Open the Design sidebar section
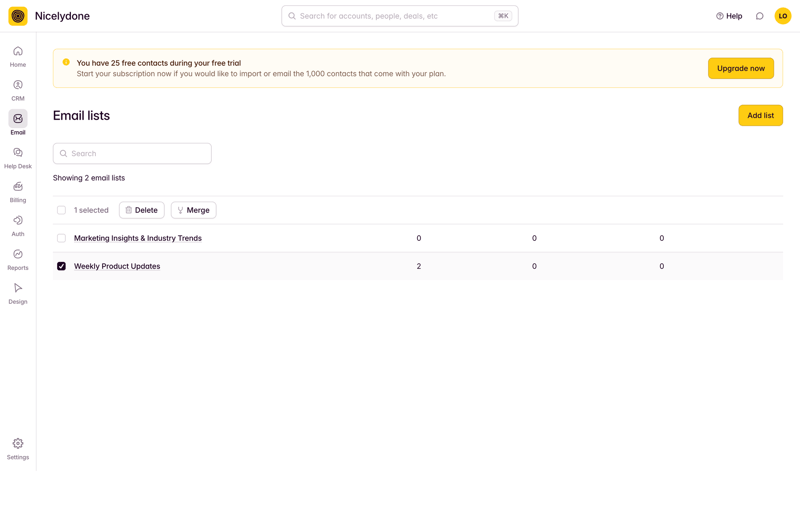 18,293
